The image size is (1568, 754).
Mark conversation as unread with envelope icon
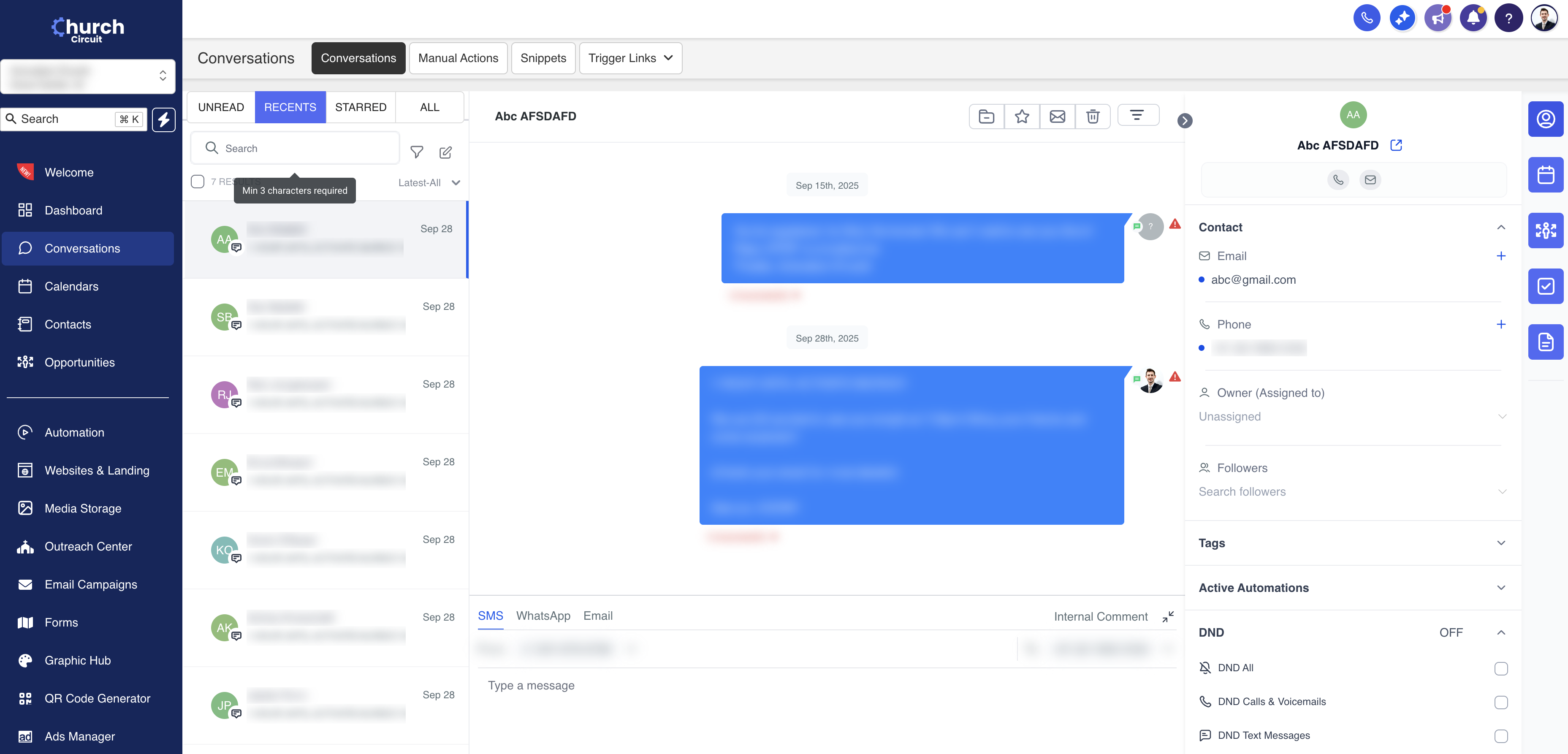point(1057,116)
